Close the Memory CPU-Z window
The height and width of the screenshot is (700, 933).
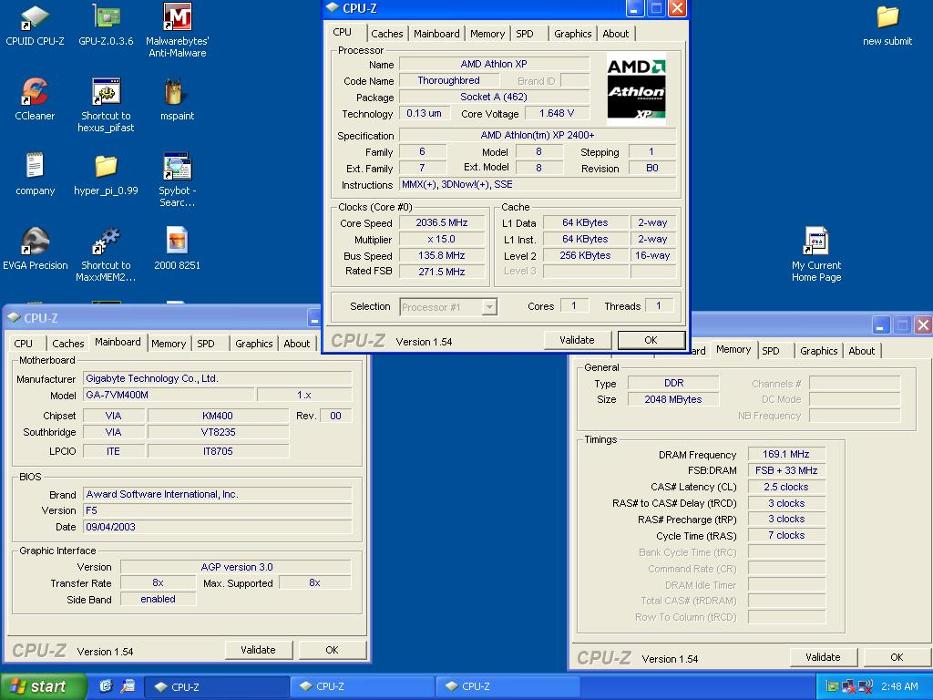923,325
